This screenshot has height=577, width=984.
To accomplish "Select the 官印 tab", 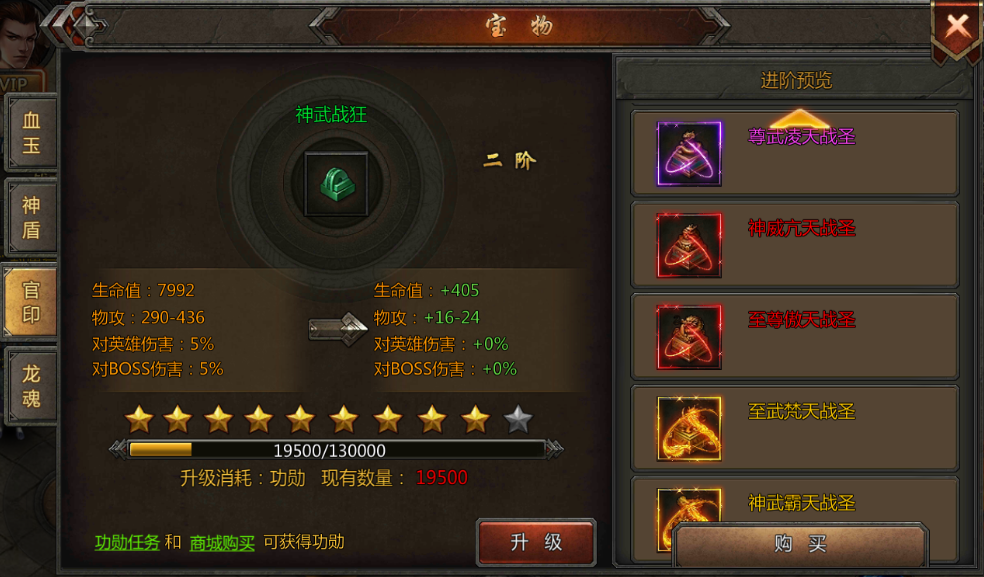I will tap(31, 302).
